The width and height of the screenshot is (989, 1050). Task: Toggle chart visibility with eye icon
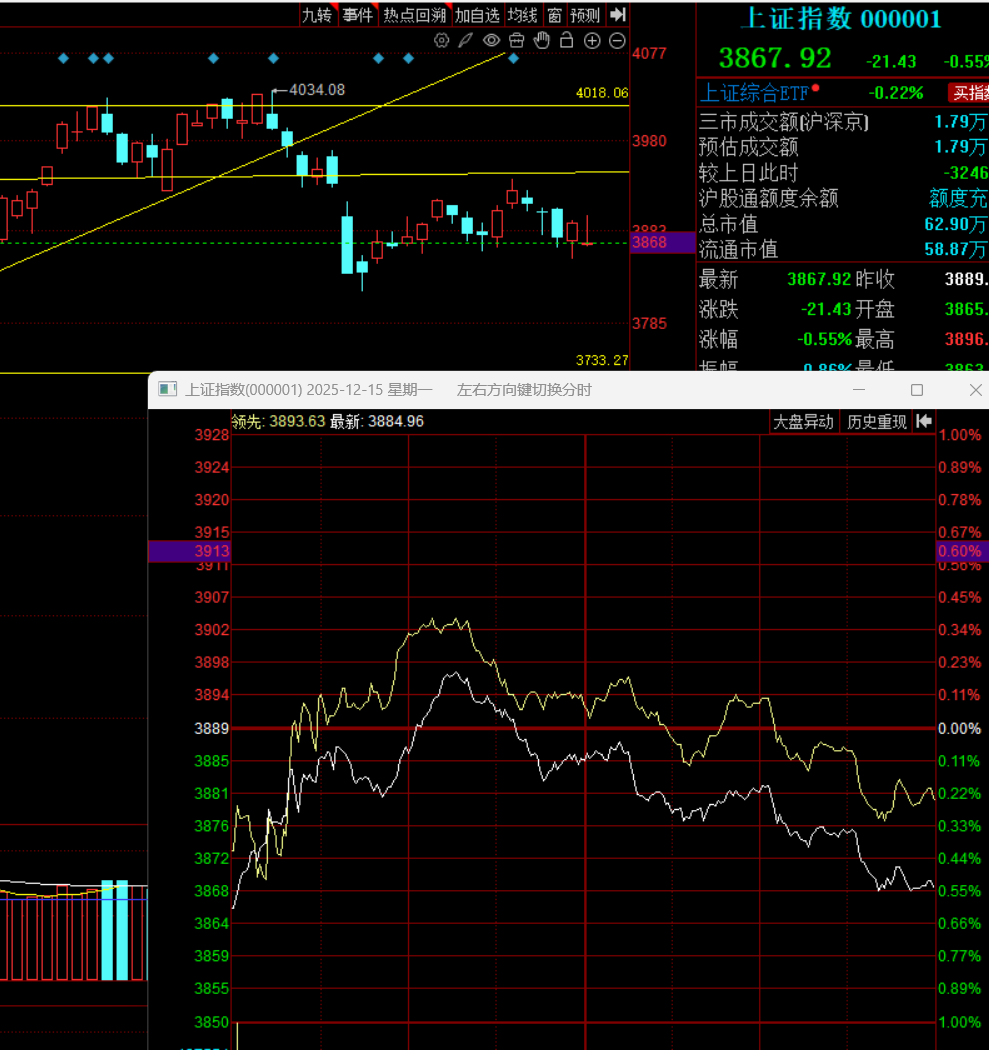click(x=491, y=40)
